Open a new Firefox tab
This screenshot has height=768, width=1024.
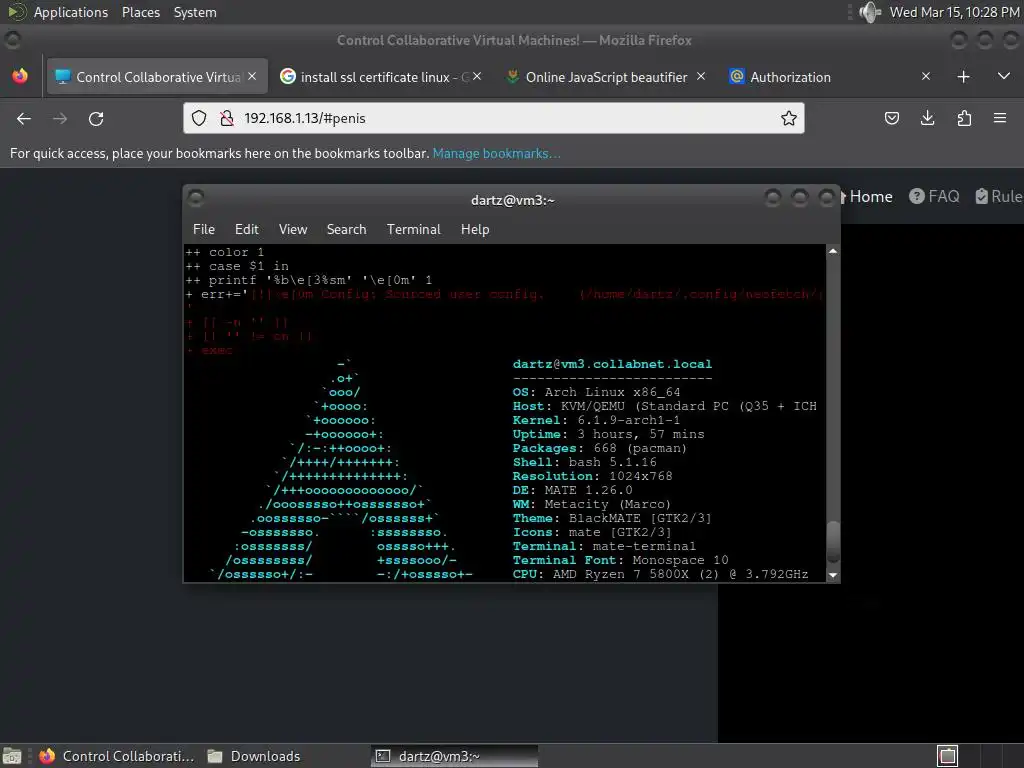coord(963,77)
